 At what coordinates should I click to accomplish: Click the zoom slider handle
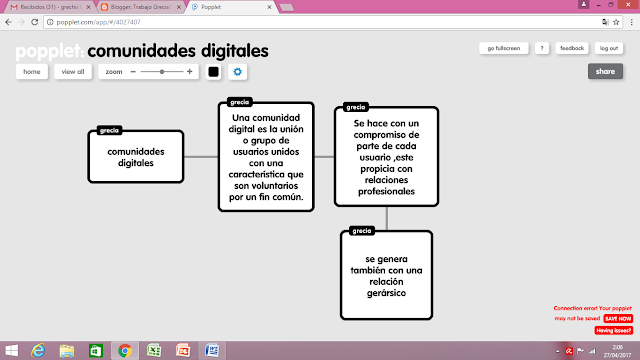coord(162,72)
